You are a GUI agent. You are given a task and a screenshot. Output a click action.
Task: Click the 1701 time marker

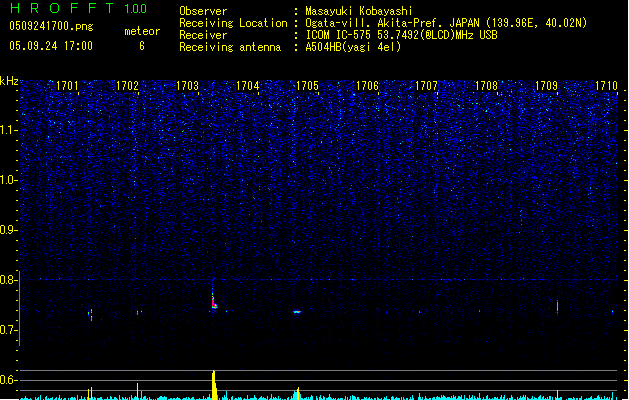[67, 86]
